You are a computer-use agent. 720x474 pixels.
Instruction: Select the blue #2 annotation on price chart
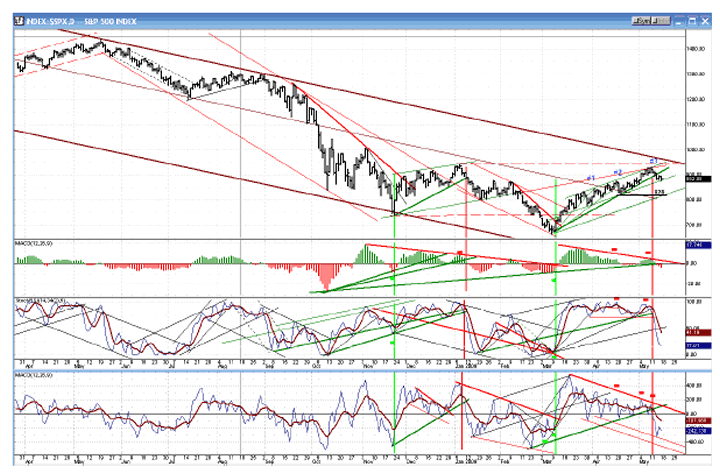click(x=617, y=173)
